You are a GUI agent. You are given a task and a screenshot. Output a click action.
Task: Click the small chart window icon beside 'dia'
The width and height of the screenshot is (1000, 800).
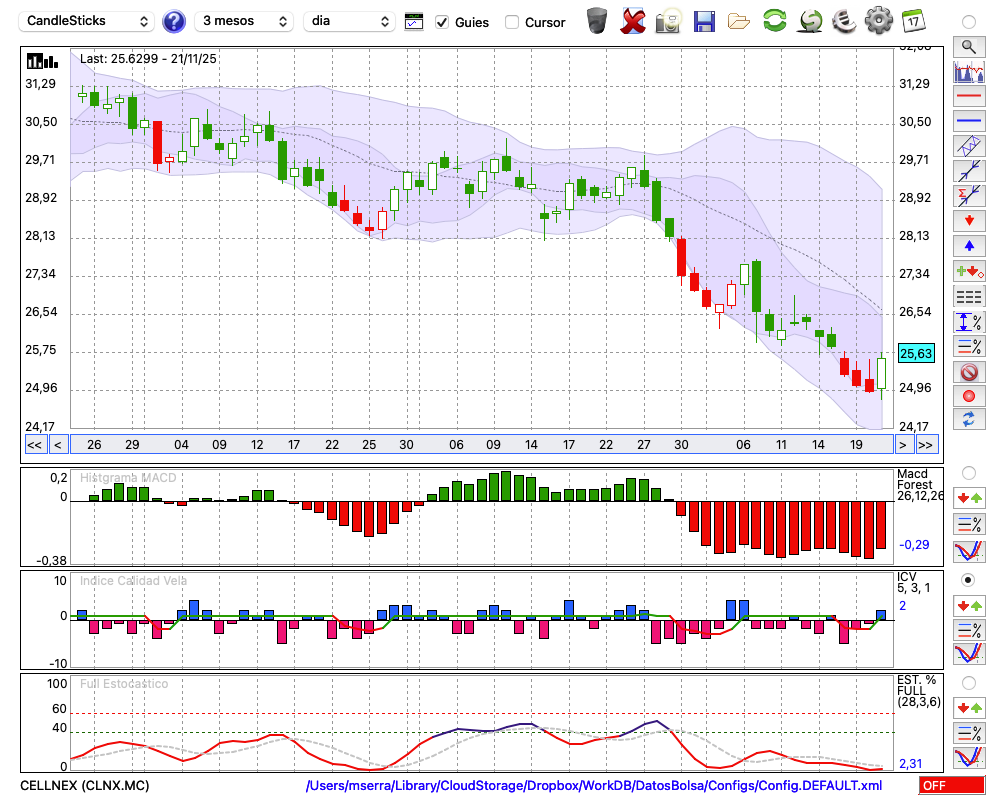click(414, 22)
